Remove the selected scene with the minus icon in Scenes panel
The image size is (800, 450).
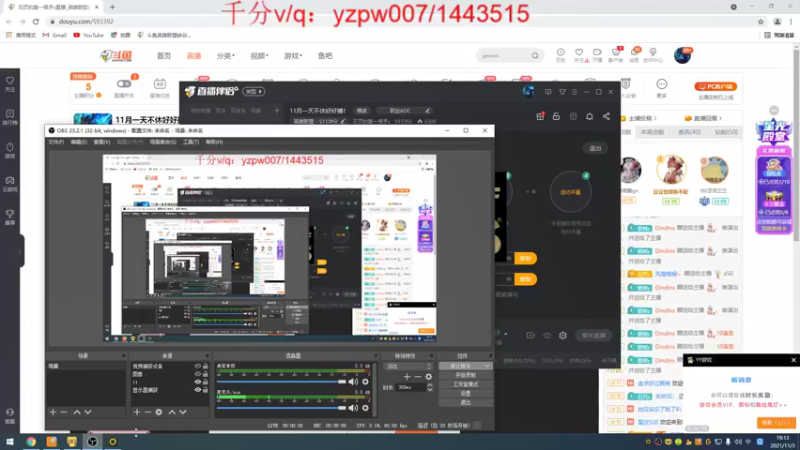tap(64, 412)
